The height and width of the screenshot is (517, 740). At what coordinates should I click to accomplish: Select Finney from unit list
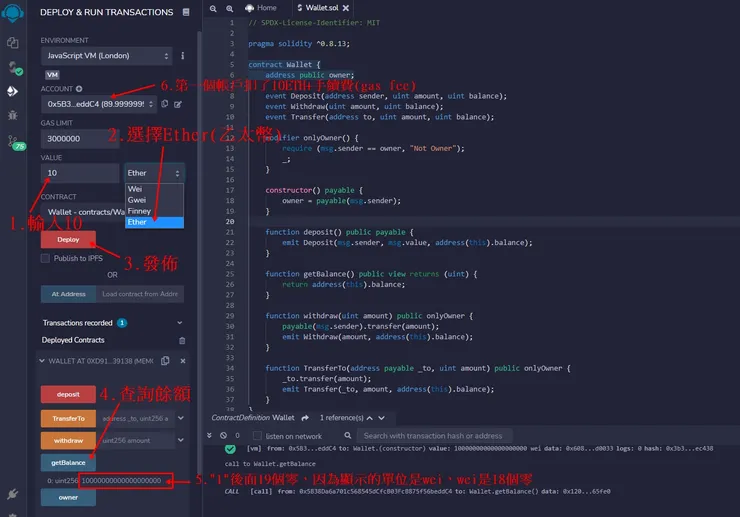click(x=154, y=211)
